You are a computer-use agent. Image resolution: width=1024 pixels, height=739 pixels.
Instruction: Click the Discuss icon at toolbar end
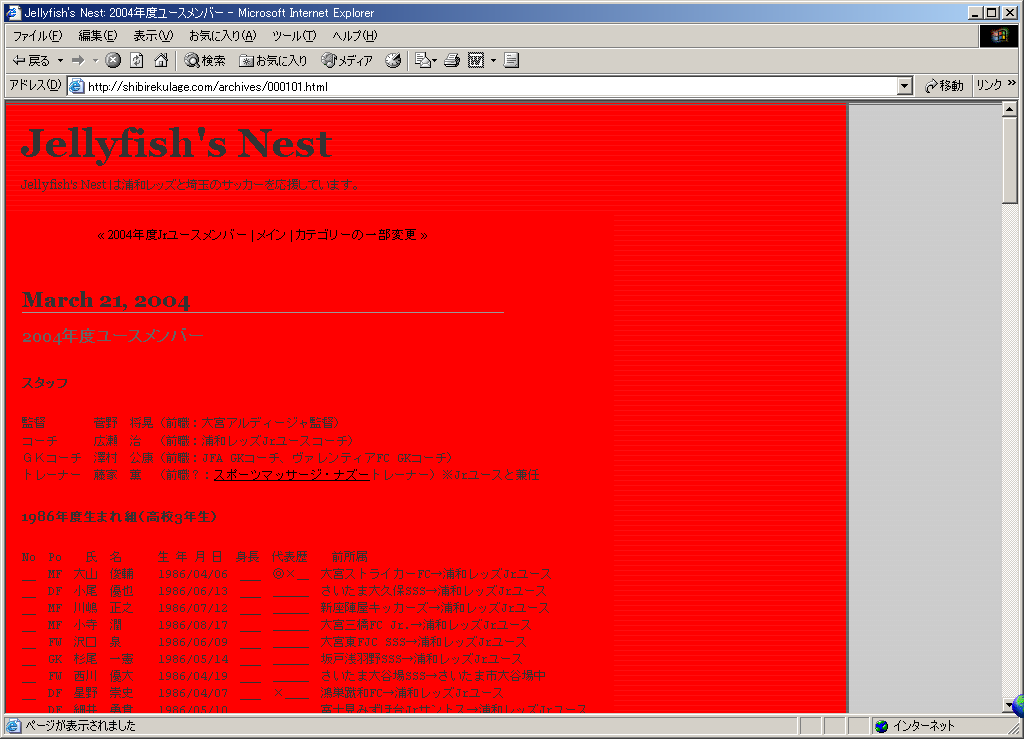[x=511, y=61]
